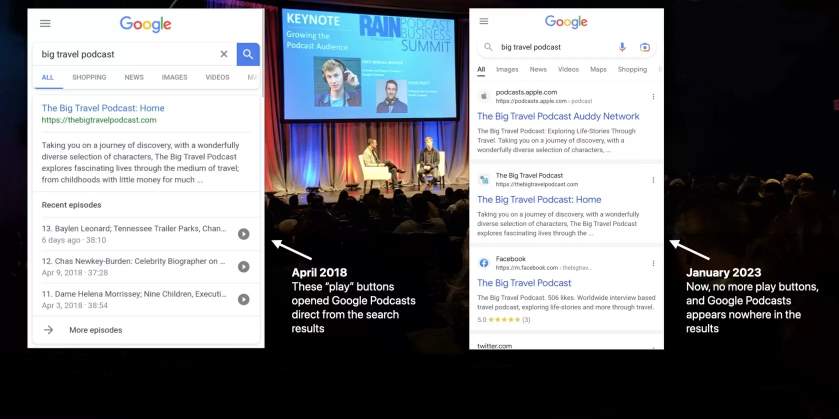Switch to the VIDEOS tab
Viewport: 839px width, 419px height.
coord(217,78)
